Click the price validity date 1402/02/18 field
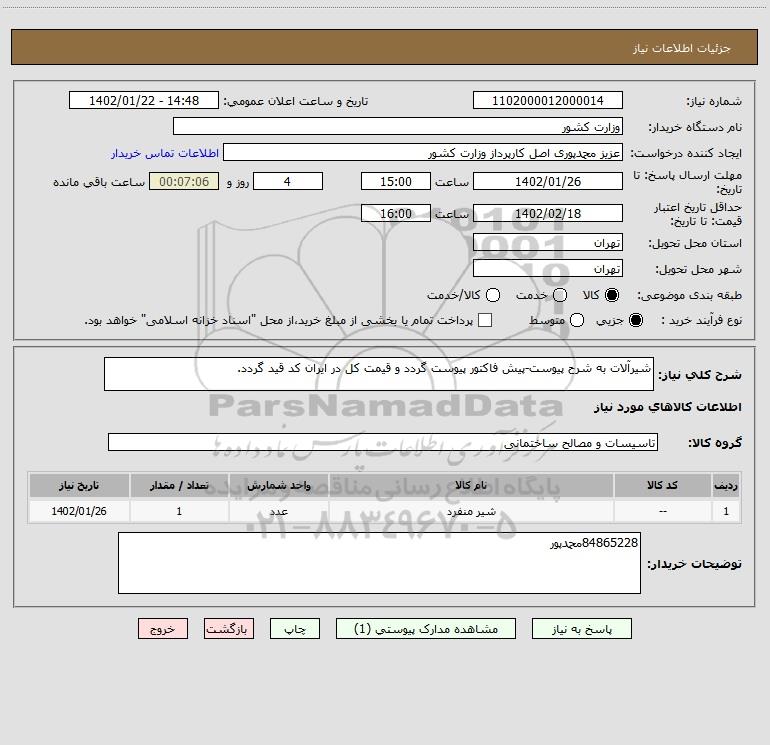The height and width of the screenshot is (745, 770). tap(548, 213)
